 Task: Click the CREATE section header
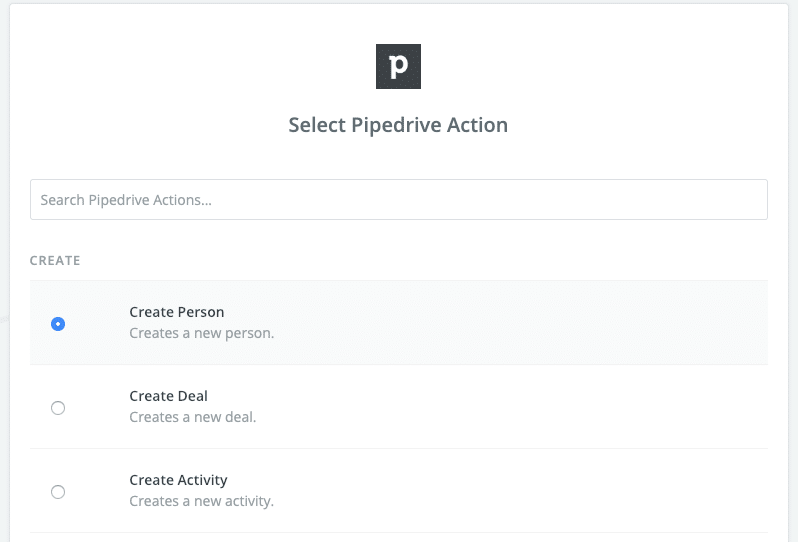(55, 261)
